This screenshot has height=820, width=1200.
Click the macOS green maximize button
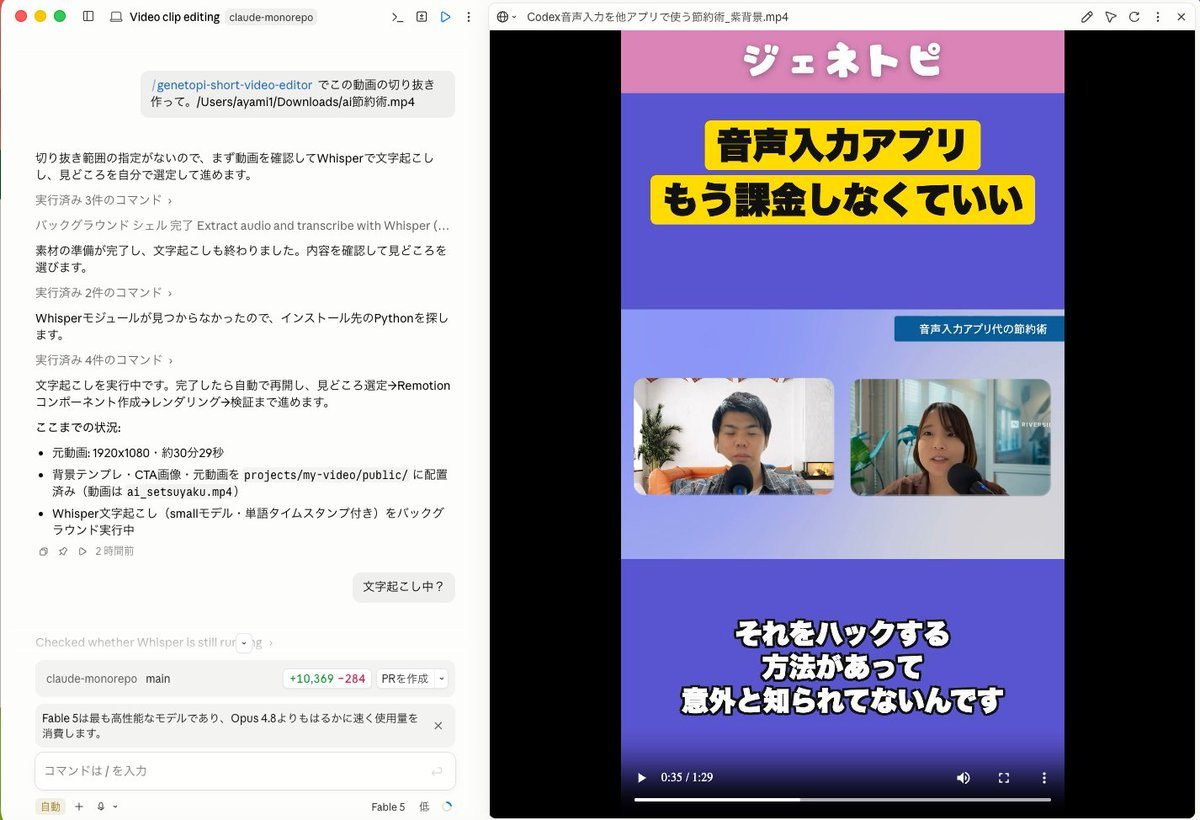59,16
